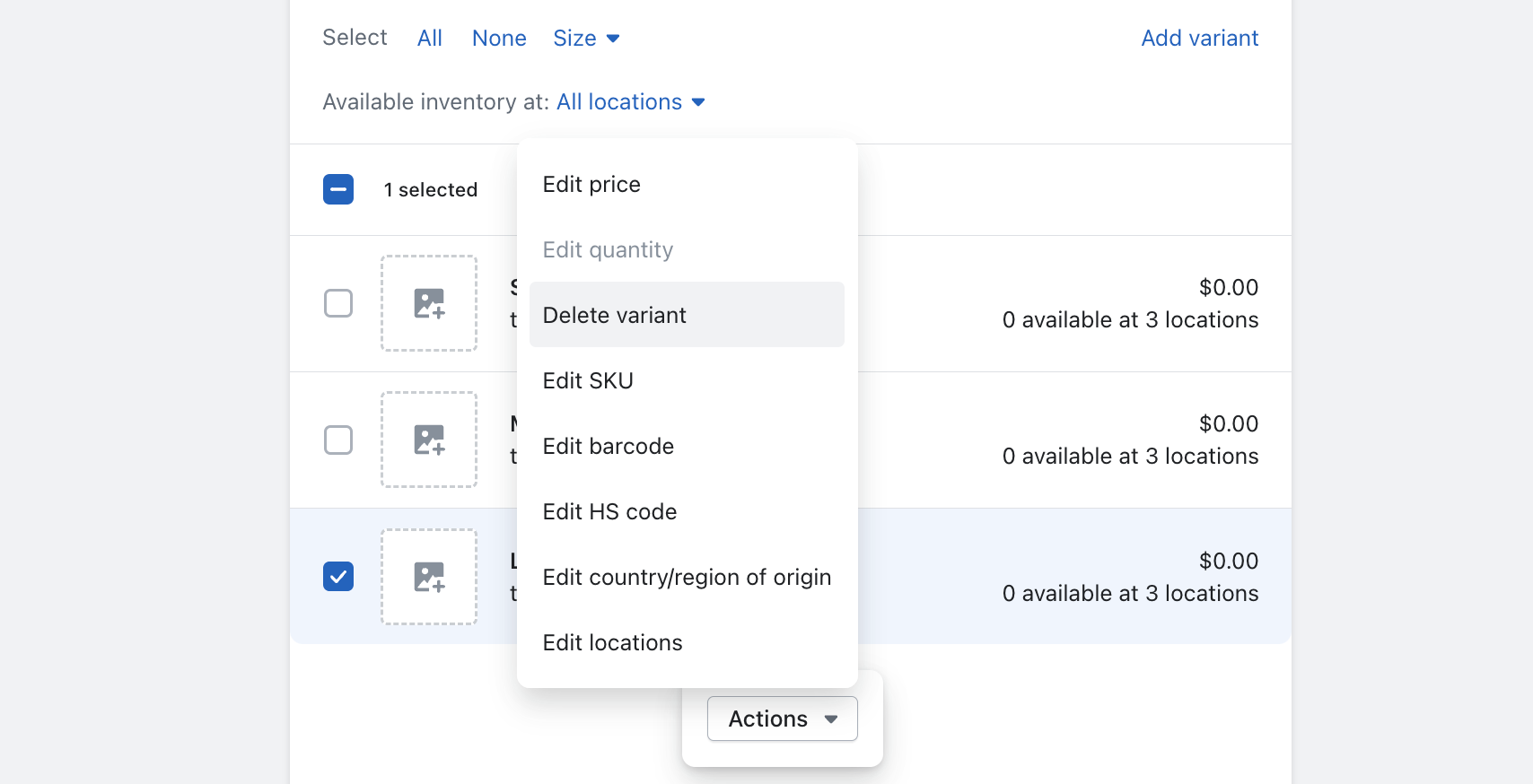
Task: Toggle the Actions dropdown button
Action: click(782, 719)
